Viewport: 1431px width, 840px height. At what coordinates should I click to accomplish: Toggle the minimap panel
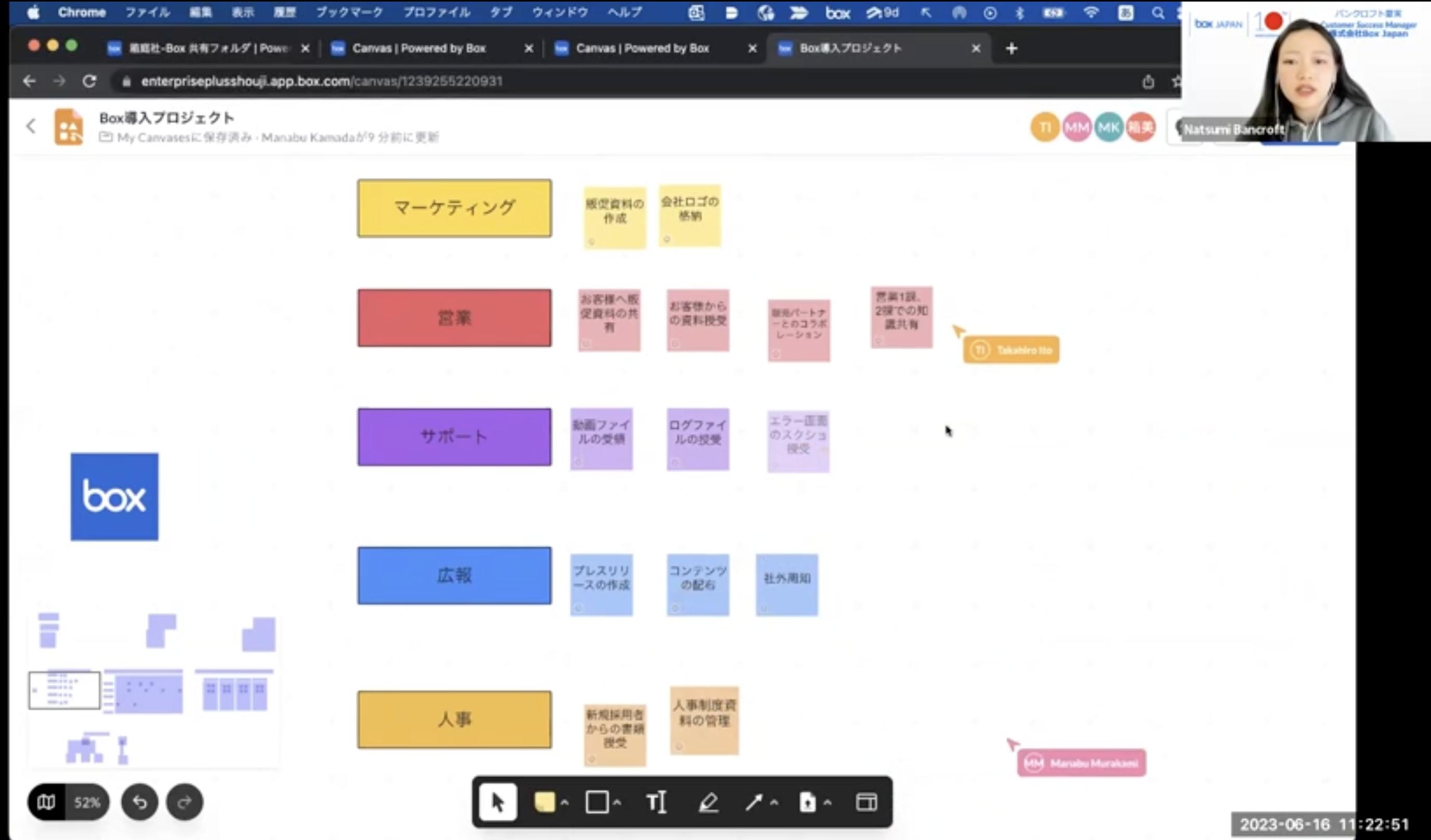coord(47,802)
